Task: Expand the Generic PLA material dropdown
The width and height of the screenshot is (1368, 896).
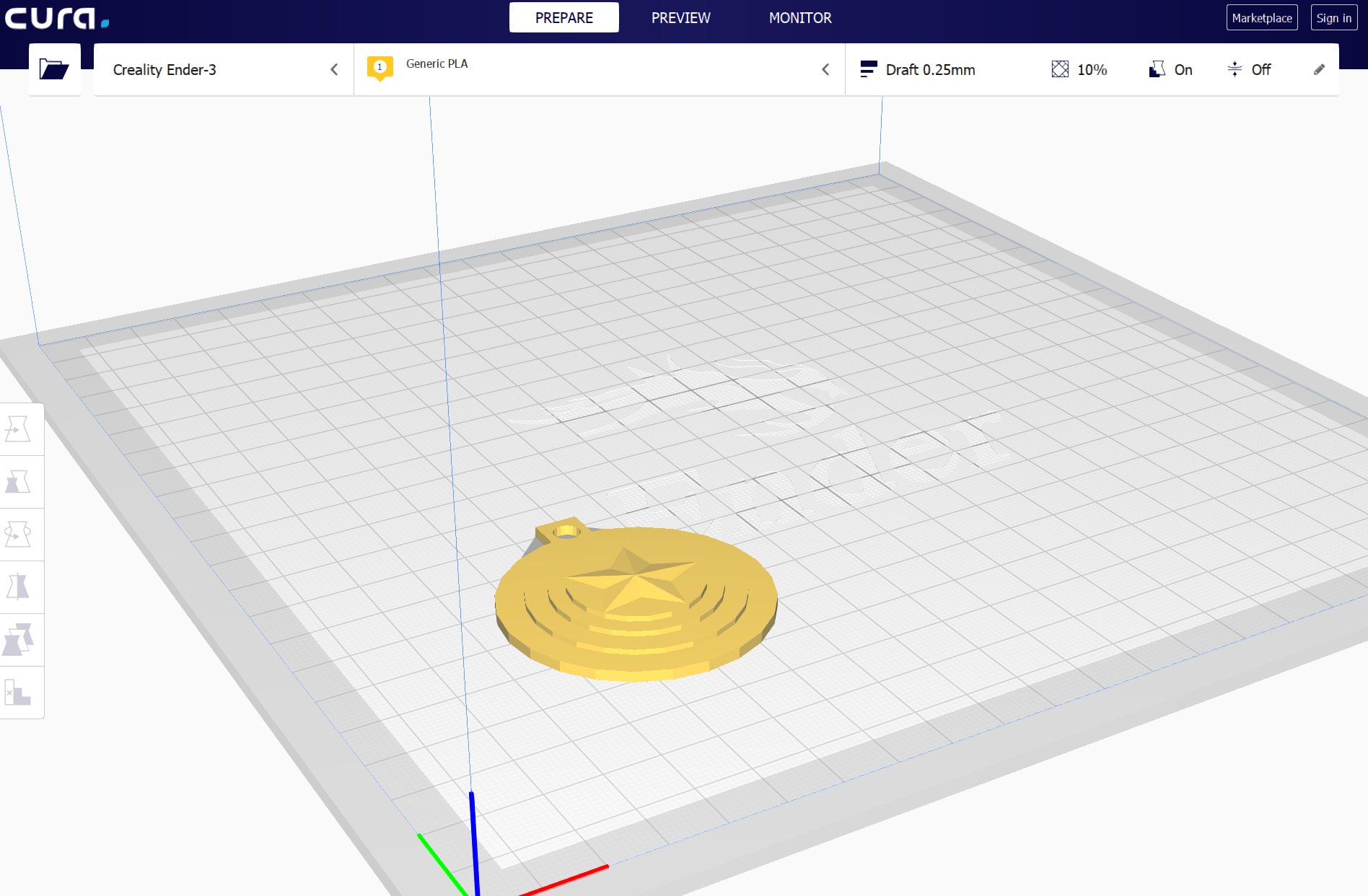Action: (826, 69)
